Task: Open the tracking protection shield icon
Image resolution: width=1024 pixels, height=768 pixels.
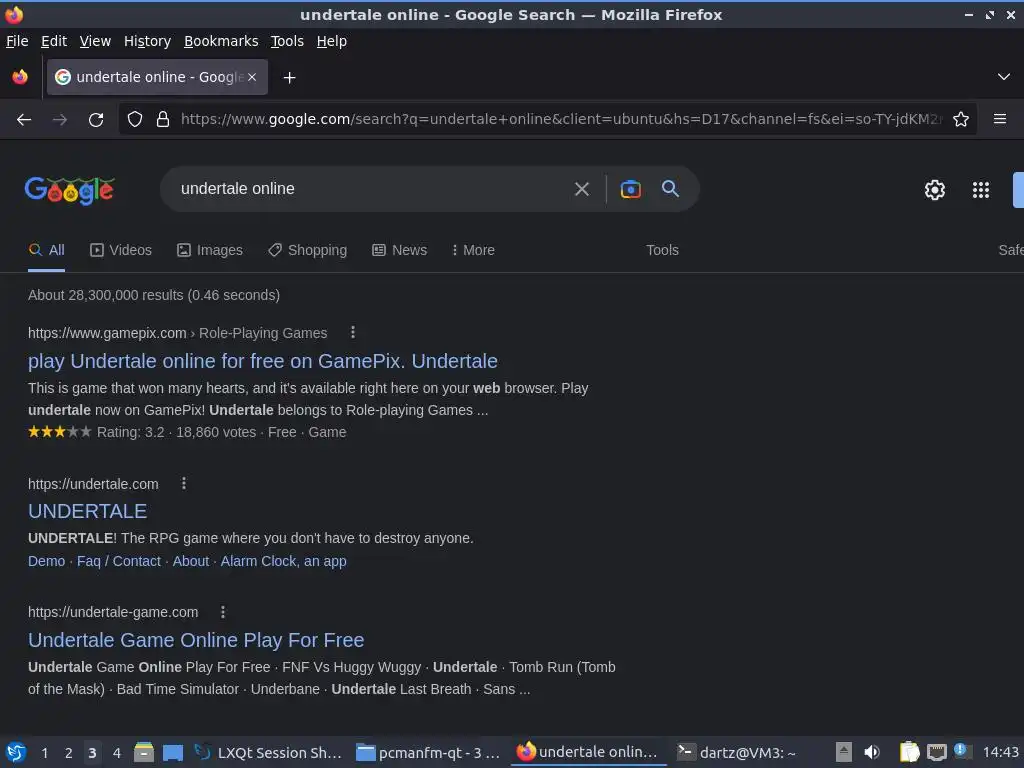Action: (135, 120)
